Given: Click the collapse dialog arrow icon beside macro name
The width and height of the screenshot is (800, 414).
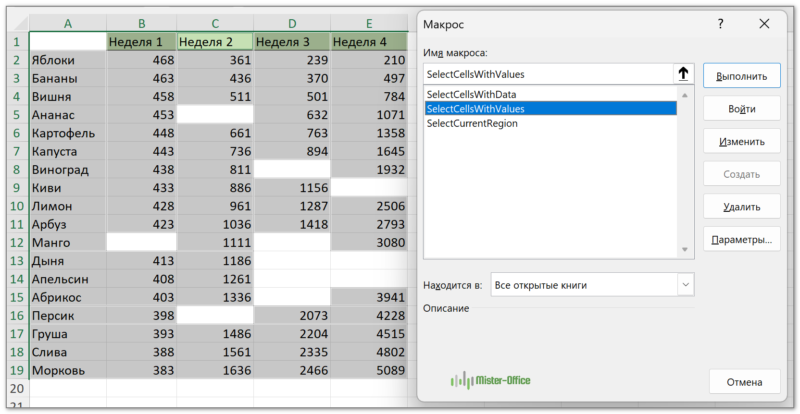Looking at the screenshot, I should (x=683, y=74).
